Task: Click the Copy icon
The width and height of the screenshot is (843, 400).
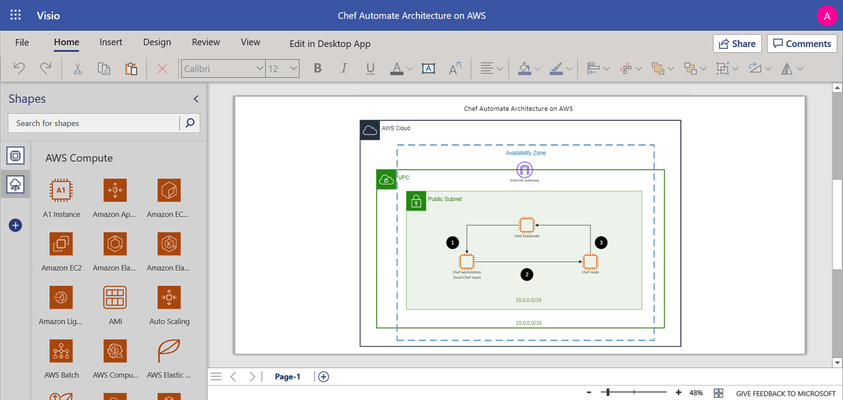Action: click(x=104, y=68)
